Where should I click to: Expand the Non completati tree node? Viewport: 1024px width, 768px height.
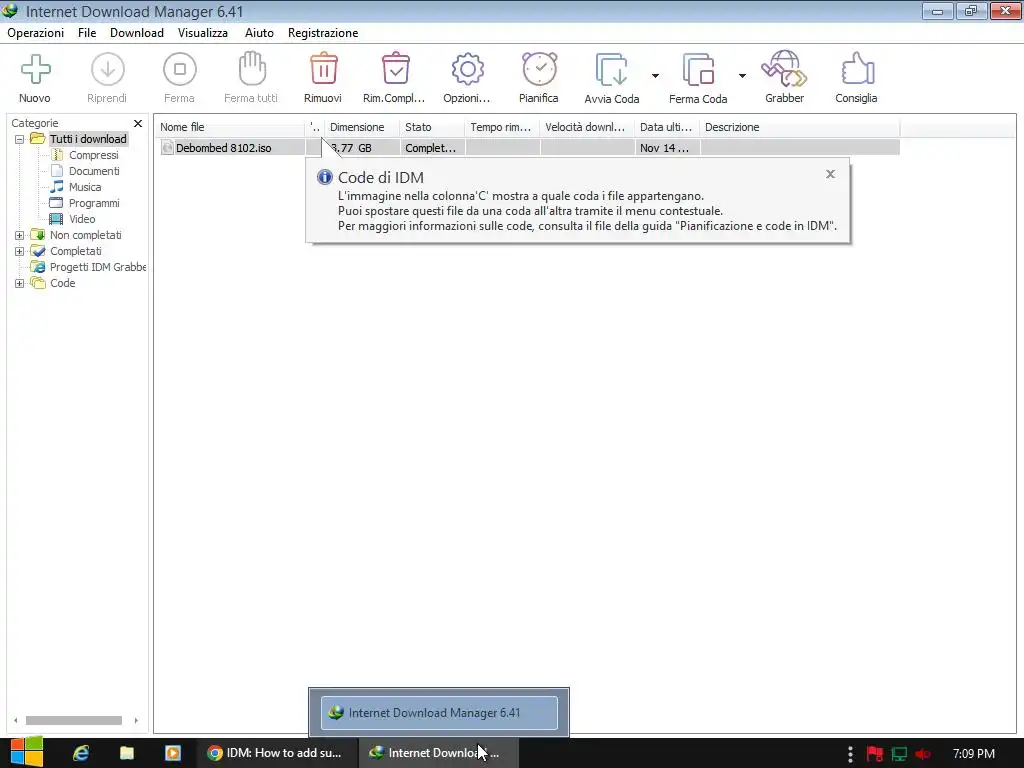pos(20,235)
